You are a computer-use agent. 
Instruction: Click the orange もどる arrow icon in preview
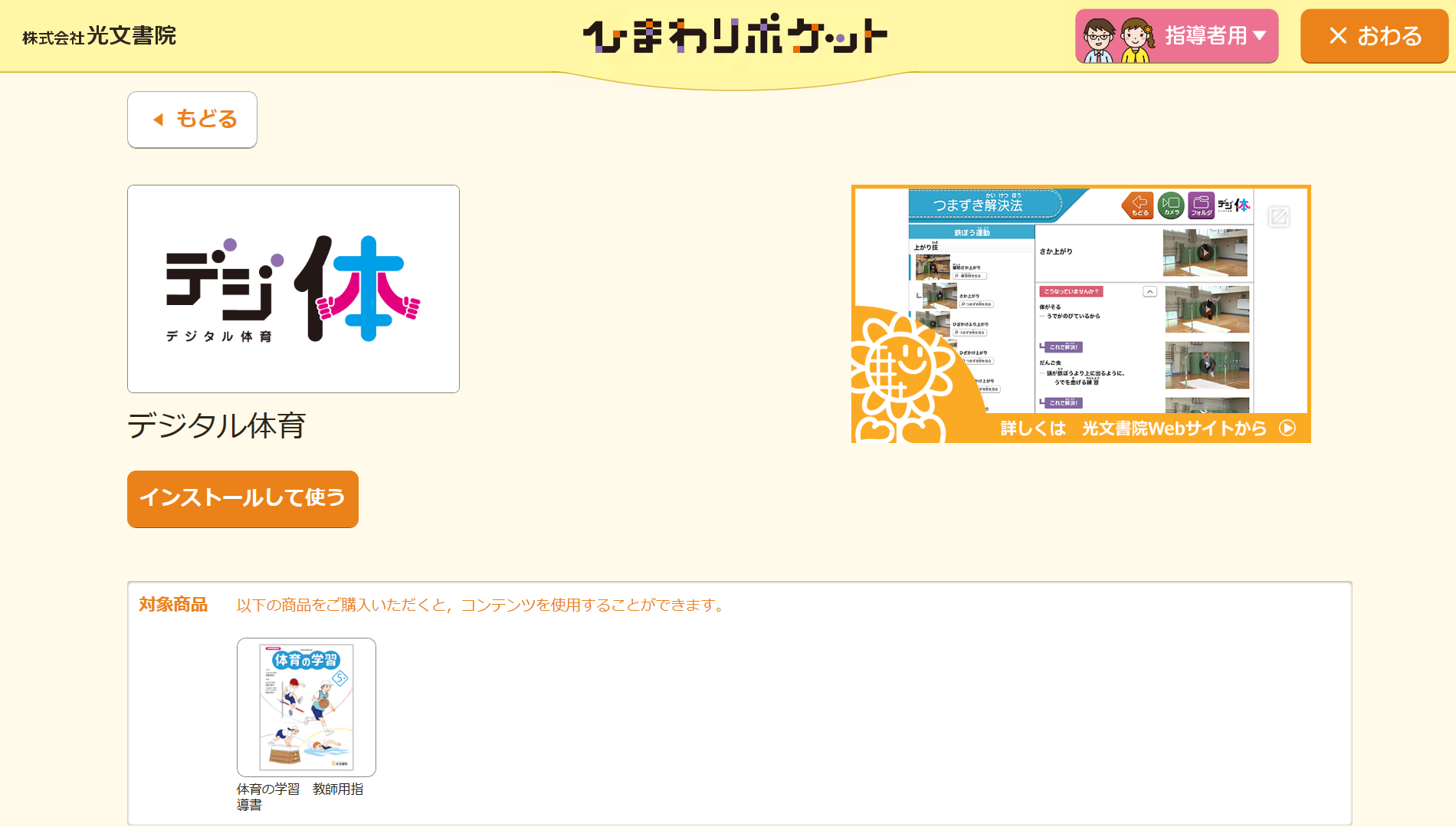[x=1138, y=205]
